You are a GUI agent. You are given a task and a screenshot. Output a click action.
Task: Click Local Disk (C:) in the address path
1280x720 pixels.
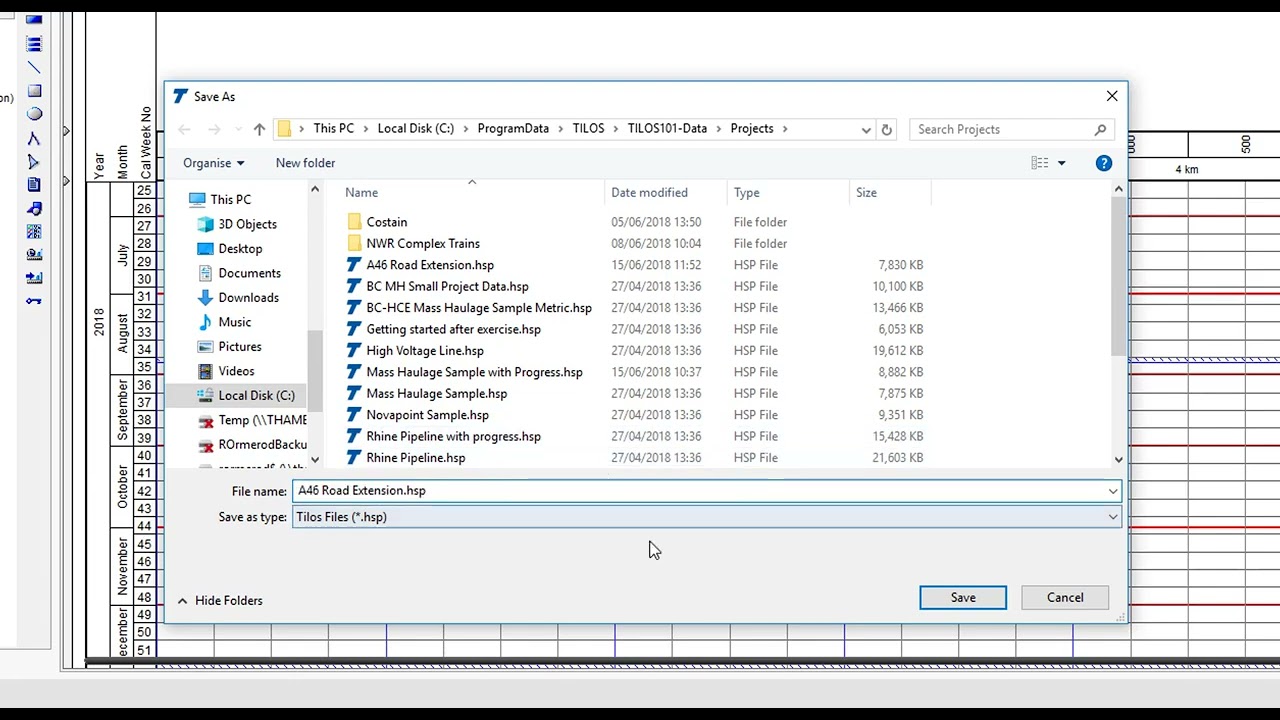(x=415, y=129)
